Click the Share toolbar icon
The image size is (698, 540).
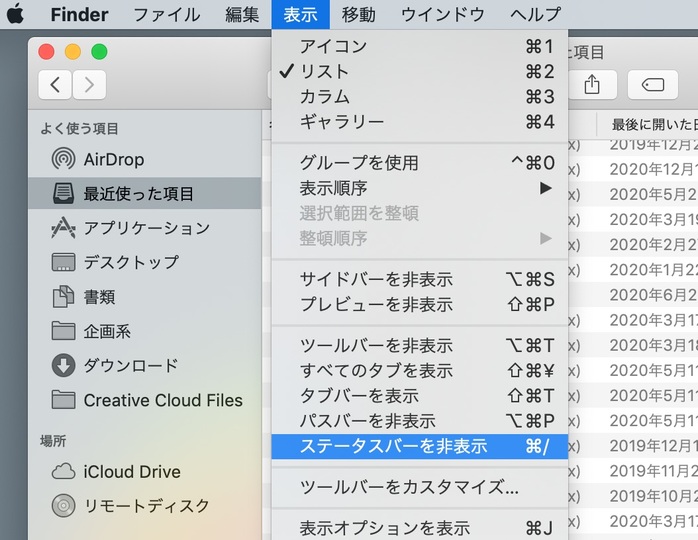[592, 84]
